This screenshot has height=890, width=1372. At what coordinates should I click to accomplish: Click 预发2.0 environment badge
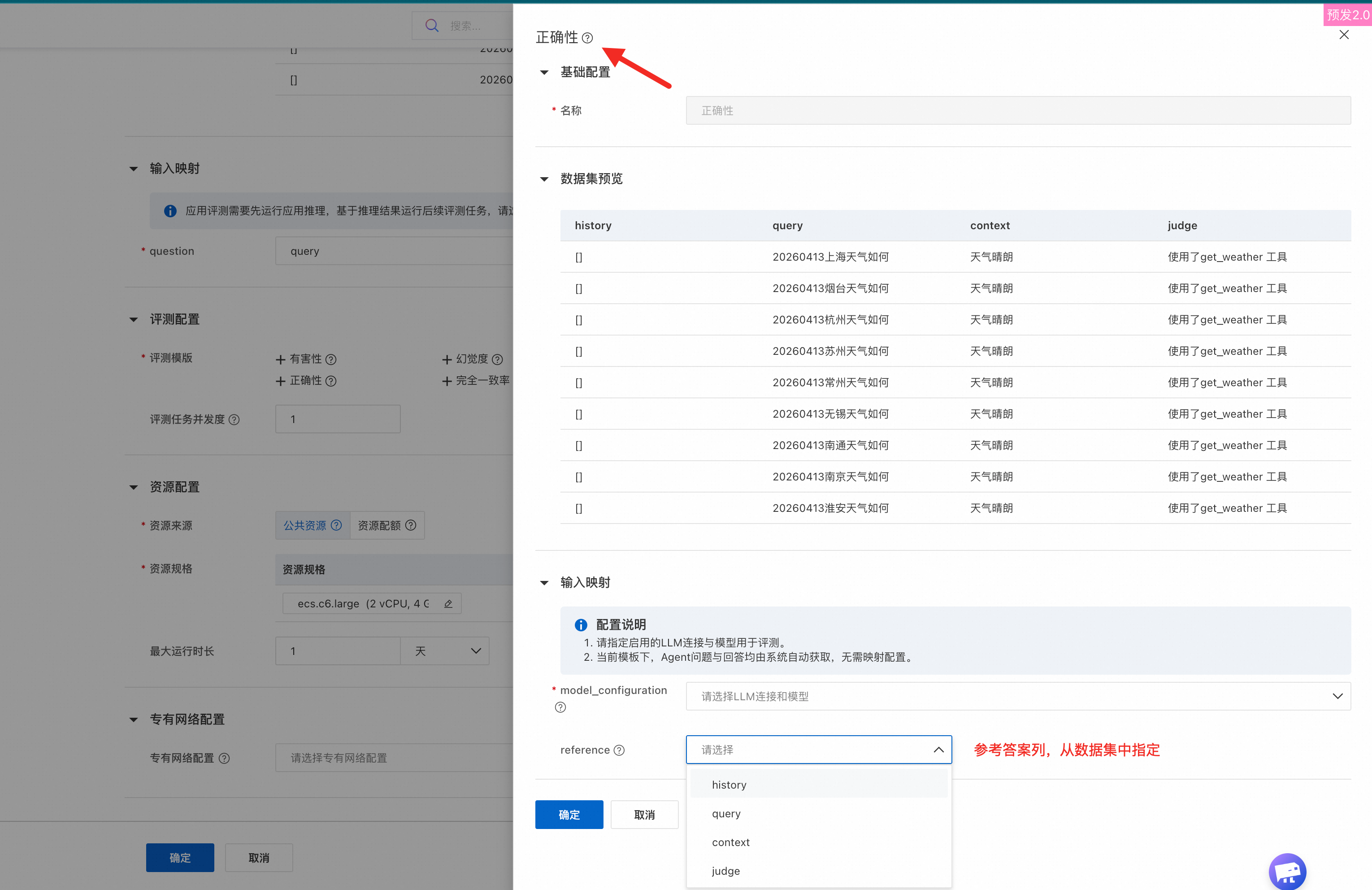[1347, 14]
